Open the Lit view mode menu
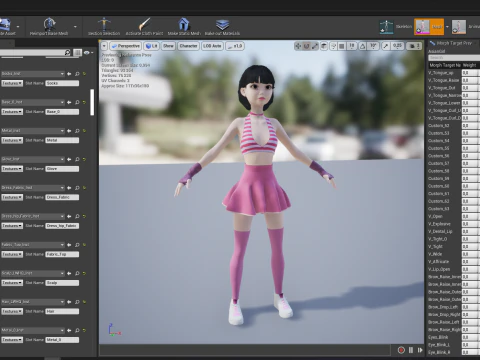Viewport: 480px width, 360px height. (152, 46)
